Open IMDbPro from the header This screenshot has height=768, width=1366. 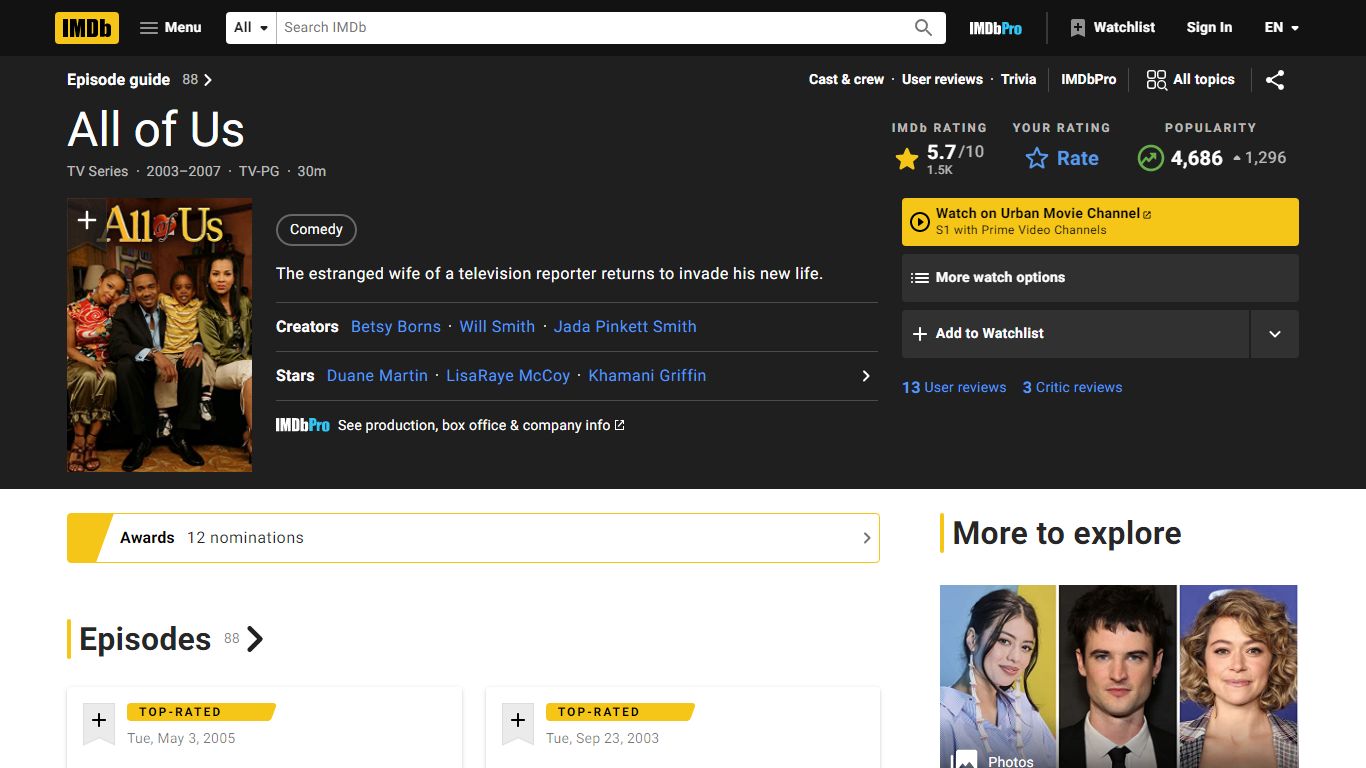click(995, 28)
